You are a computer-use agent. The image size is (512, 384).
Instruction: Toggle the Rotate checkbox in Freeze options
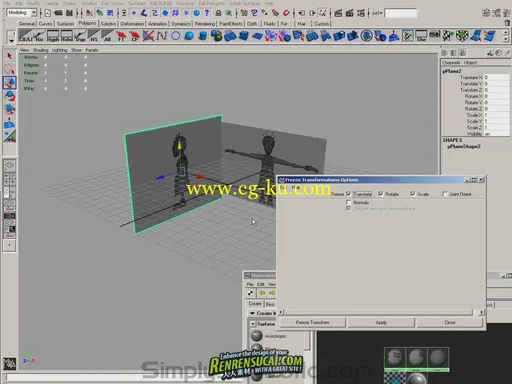tap(380, 194)
